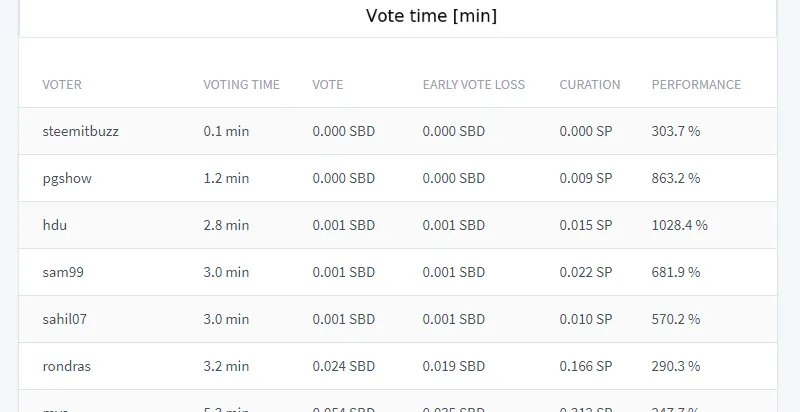Sort table by VOTER column header

62,85
